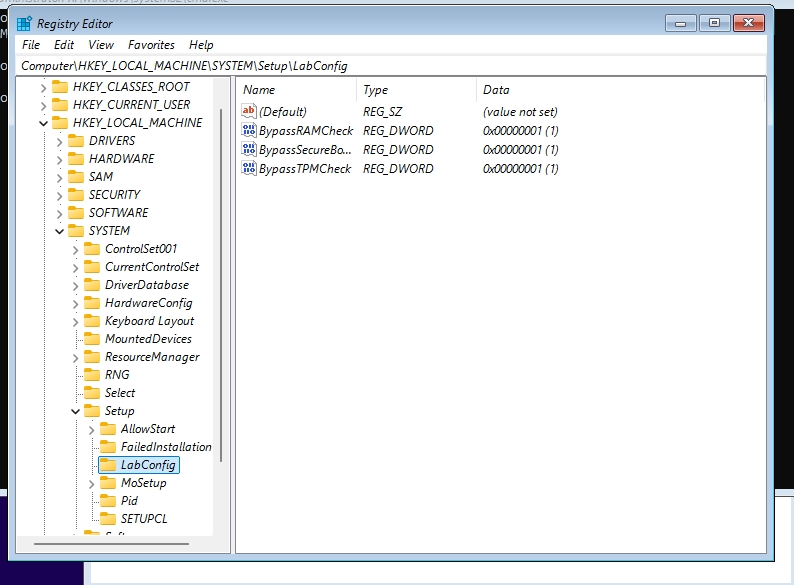
Task: Maximize the Registry Editor window
Action: coord(714,23)
